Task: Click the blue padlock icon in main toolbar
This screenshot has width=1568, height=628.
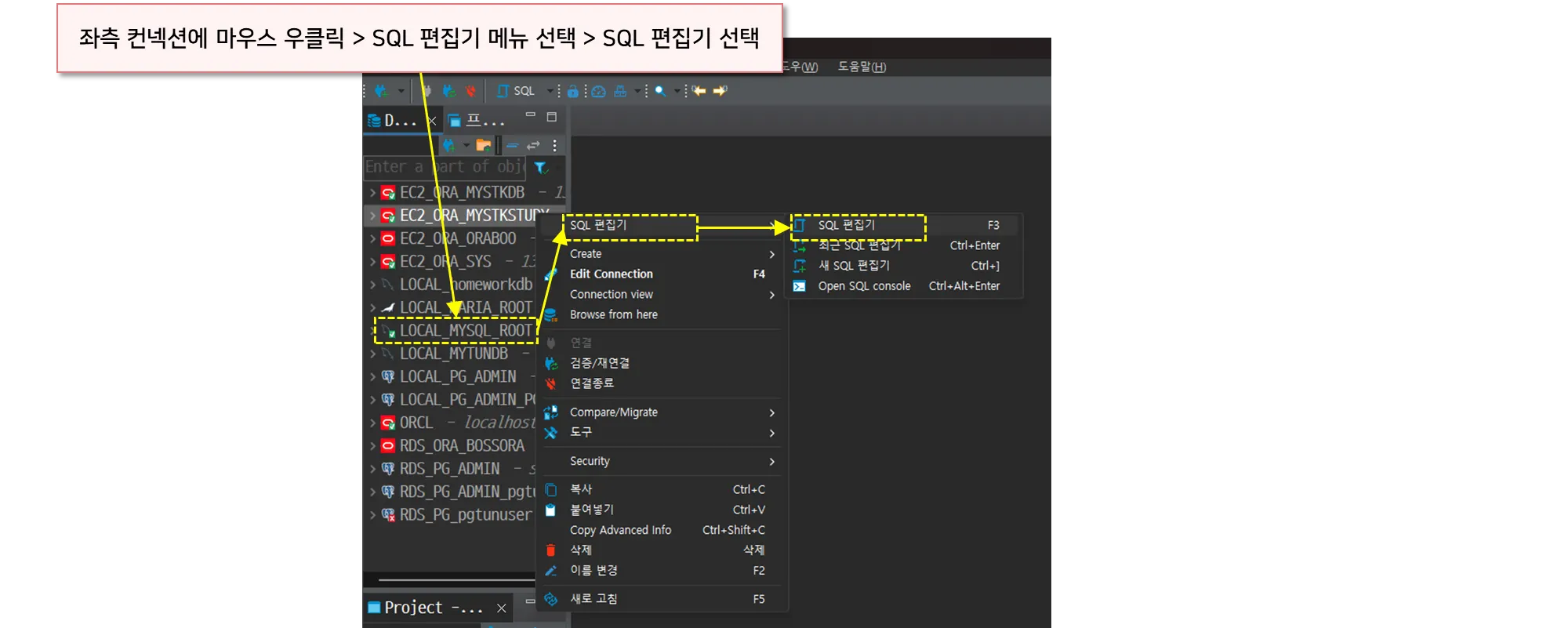Action: 573,91
